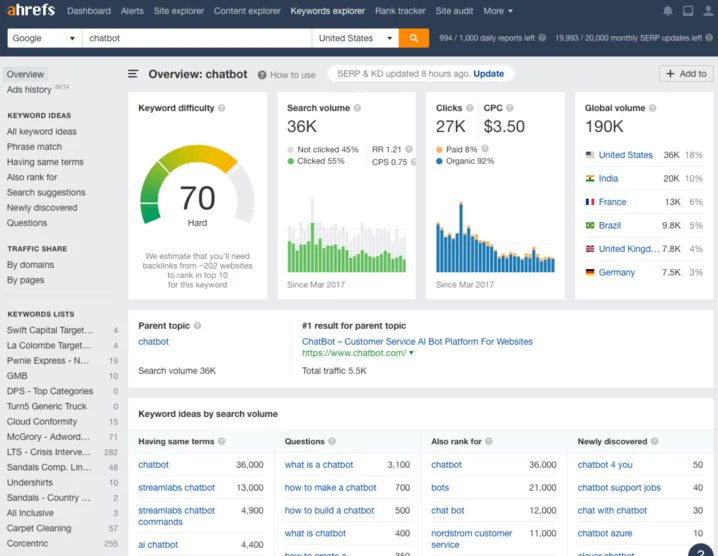The image size is (718, 556).
Task: Click help icon beside Newly discovered header
Action: pos(654,441)
